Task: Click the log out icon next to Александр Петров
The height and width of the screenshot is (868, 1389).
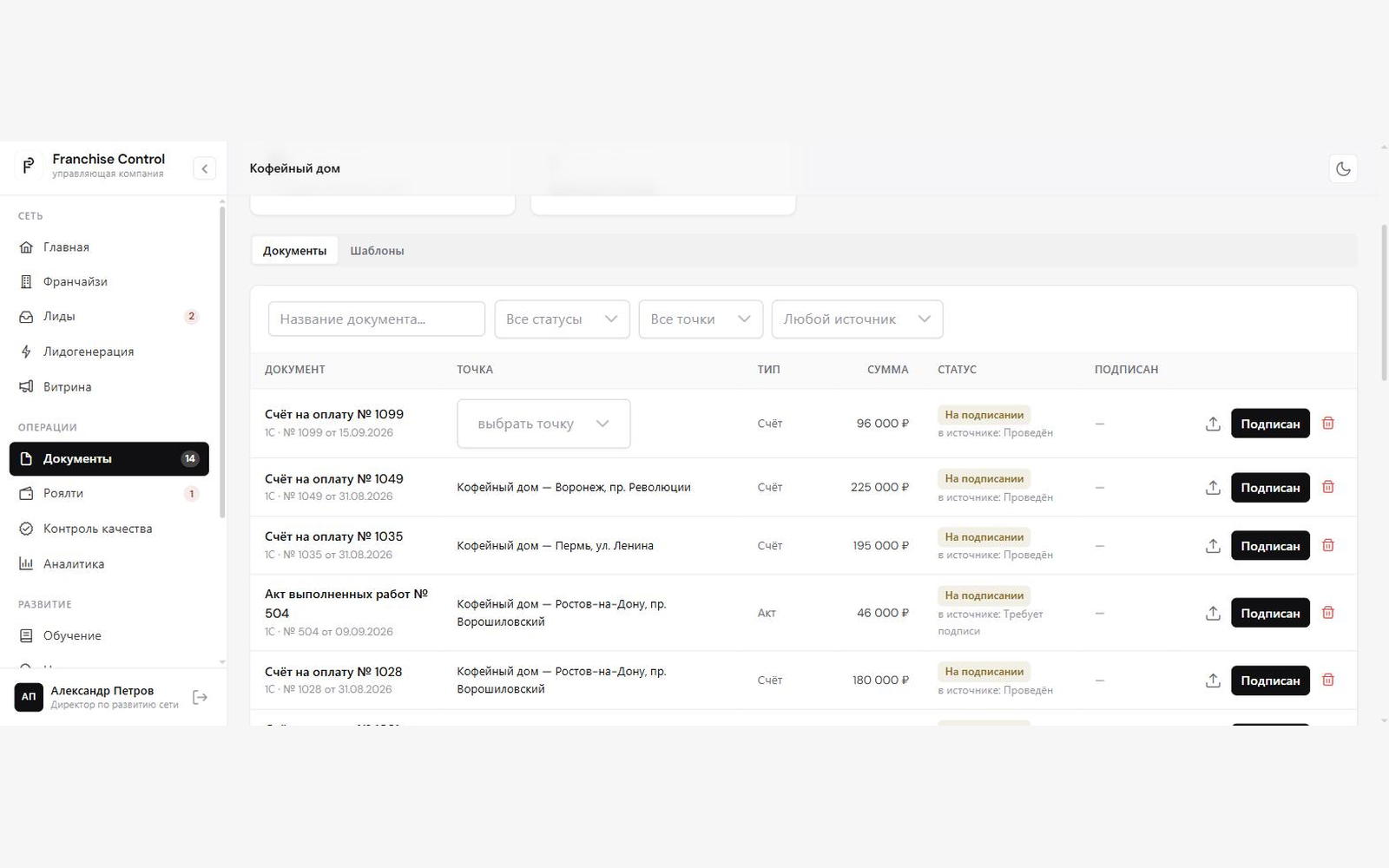Action: pos(200,697)
